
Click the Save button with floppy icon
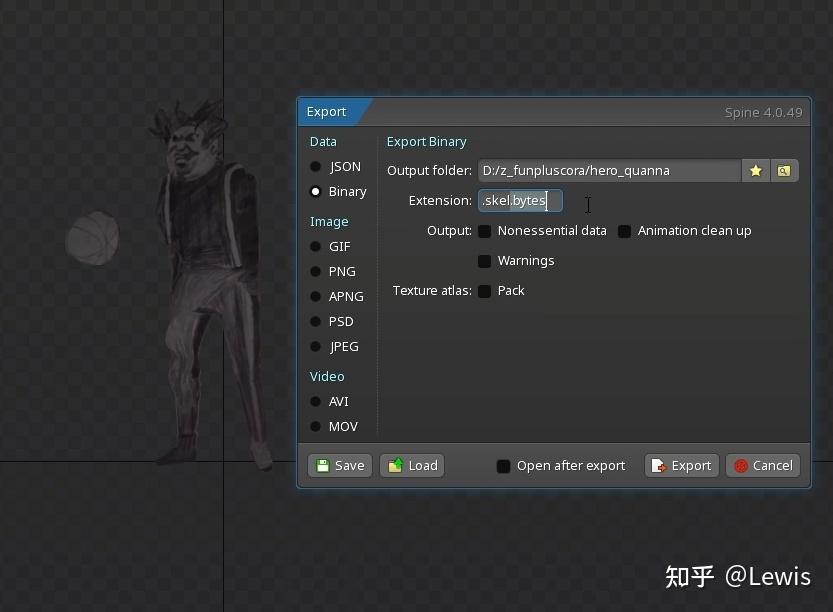(x=340, y=466)
